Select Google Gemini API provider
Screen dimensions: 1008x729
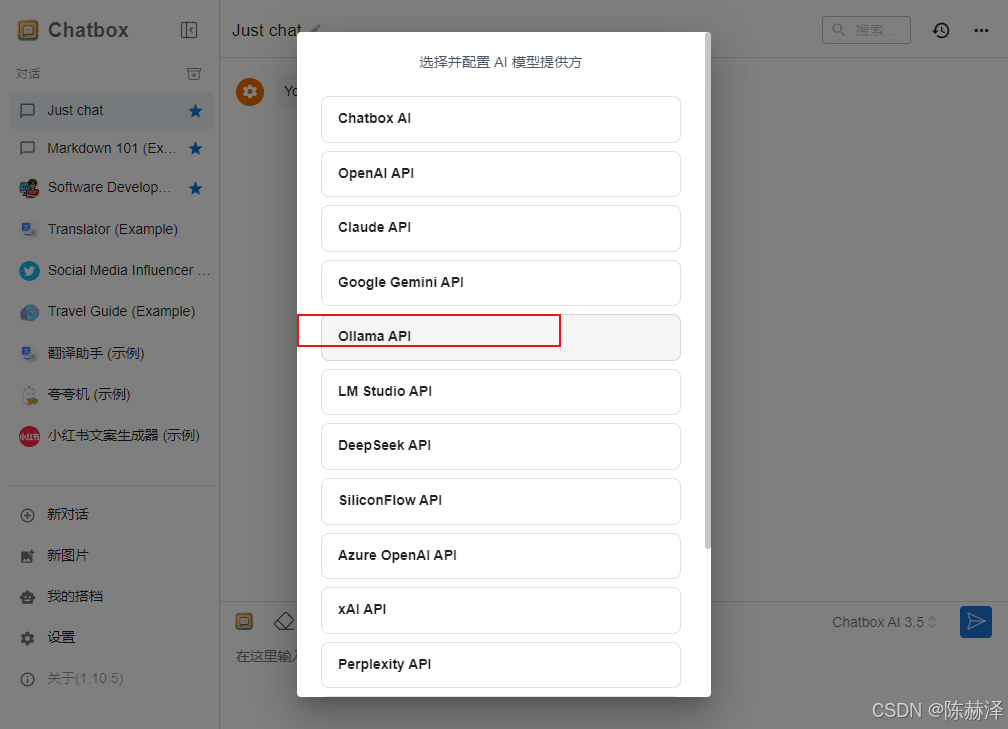coord(501,283)
